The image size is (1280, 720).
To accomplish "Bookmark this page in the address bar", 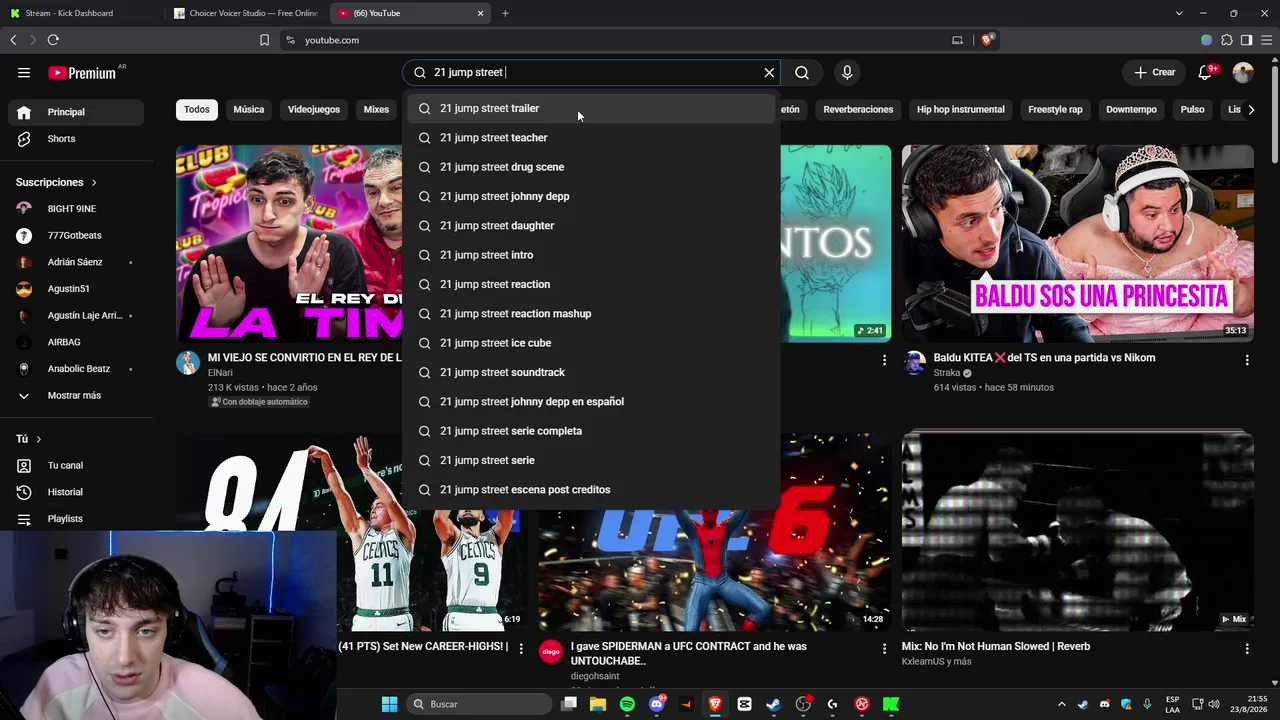I will pos(264,40).
